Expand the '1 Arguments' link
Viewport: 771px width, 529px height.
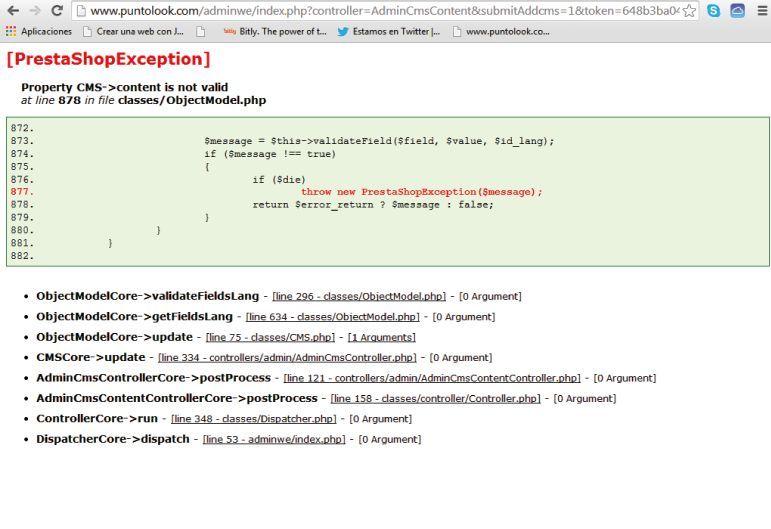(382, 337)
